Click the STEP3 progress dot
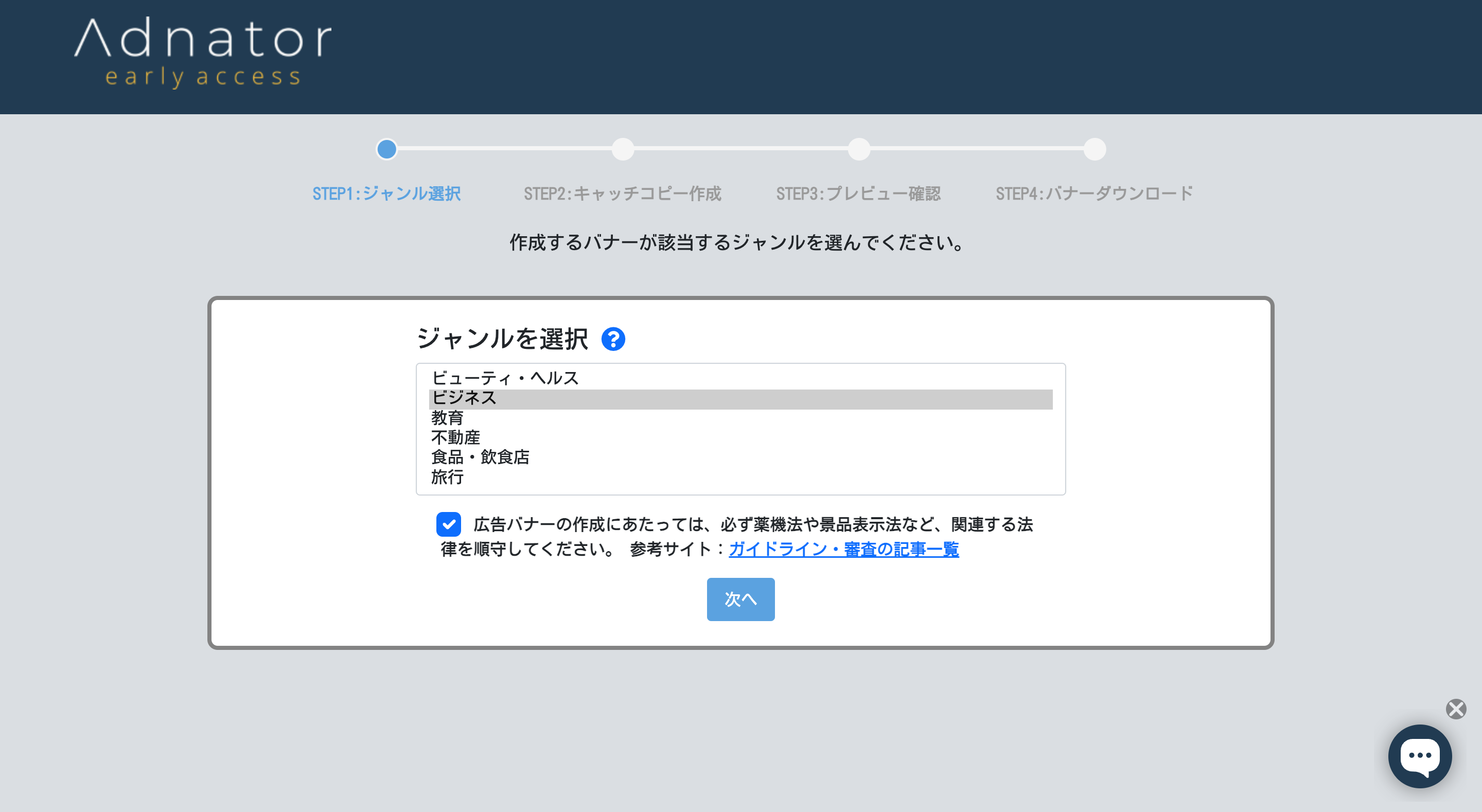The height and width of the screenshot is (812, 1482). tap(859, 150)
